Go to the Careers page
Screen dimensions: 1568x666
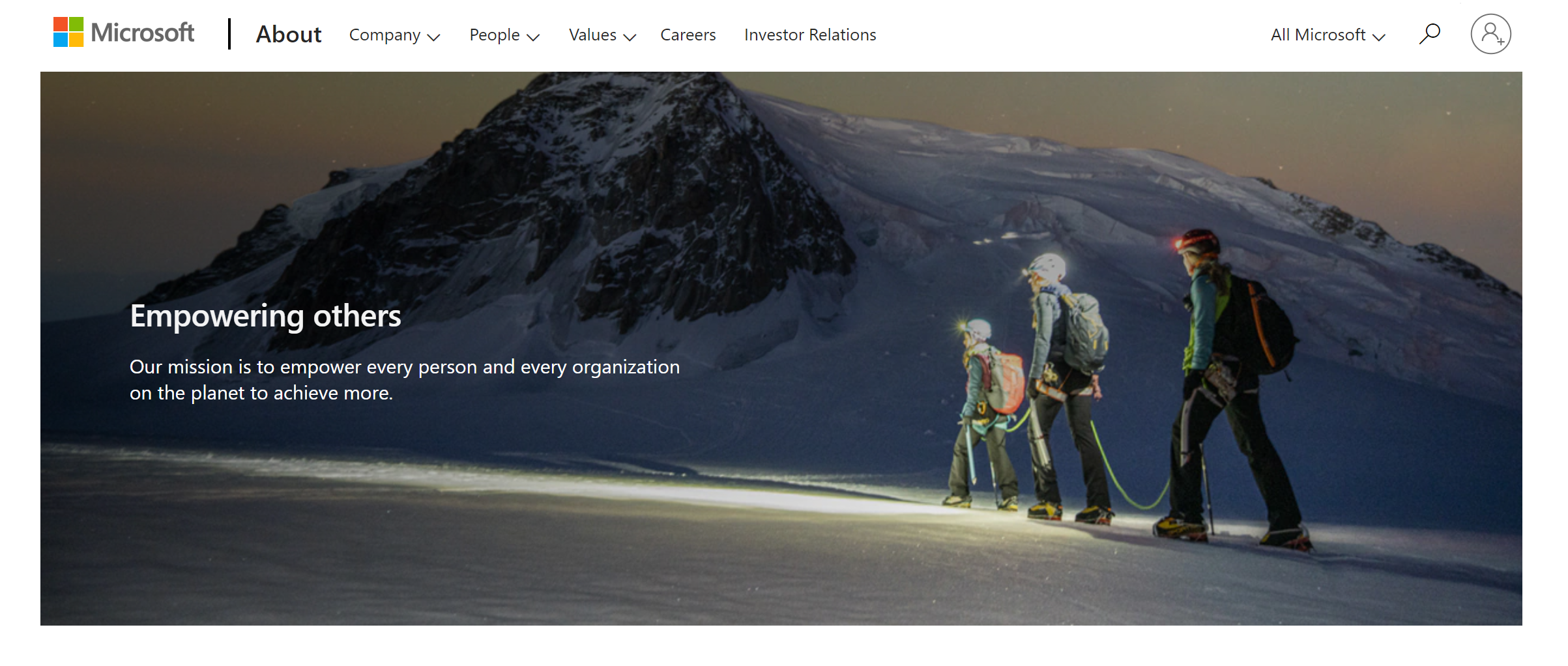coord(688,35)
